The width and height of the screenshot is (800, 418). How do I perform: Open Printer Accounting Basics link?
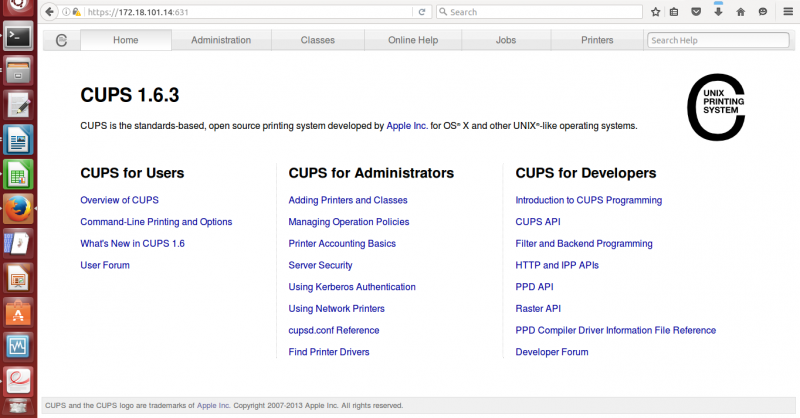[342, 243]
